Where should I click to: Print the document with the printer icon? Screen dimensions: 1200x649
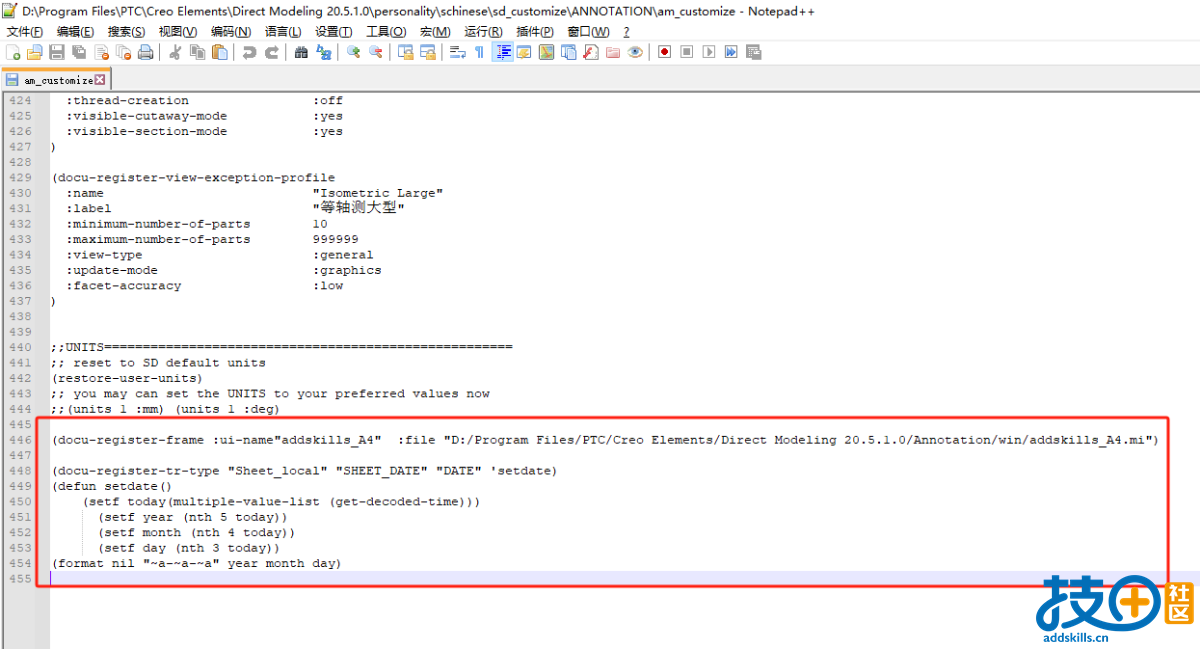point(145,52)
